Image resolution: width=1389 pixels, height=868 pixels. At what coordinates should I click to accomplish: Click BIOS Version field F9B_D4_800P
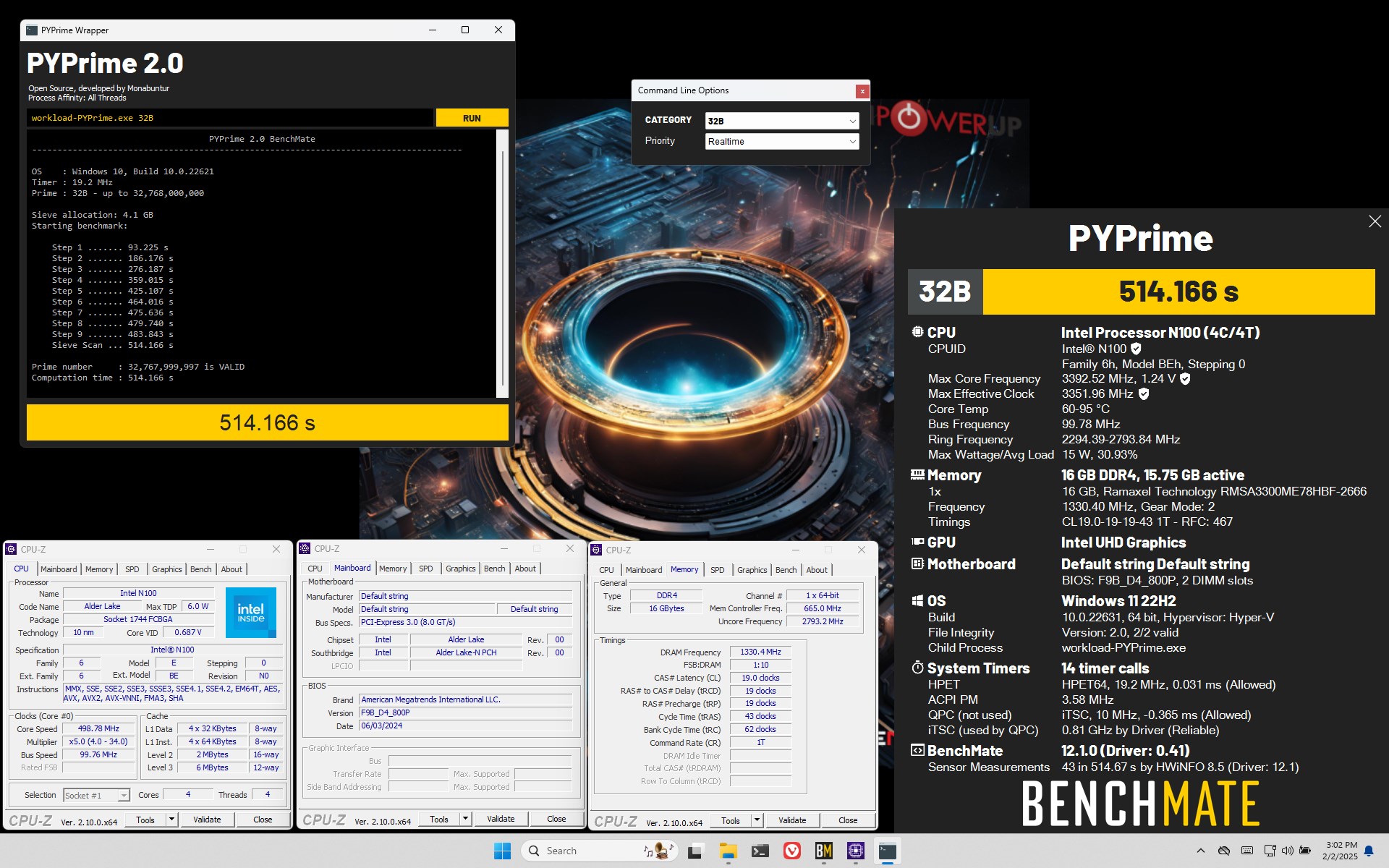click(x=466, y=712)
